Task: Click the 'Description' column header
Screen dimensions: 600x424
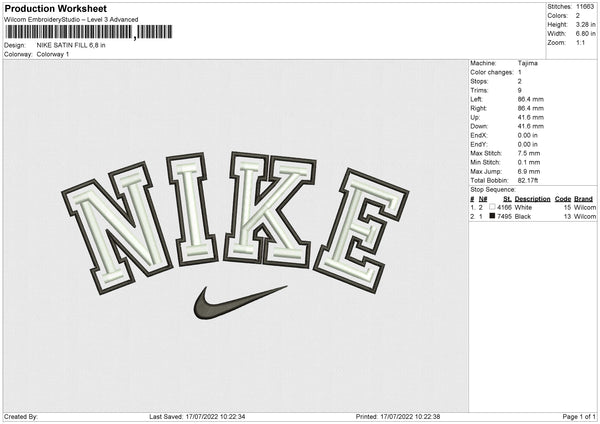Action: [x=532, y=199]
